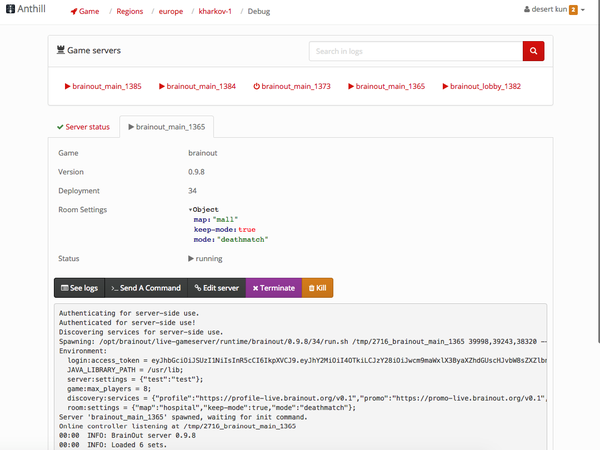Open desert kun user dropdown
The width and height of the screenshot is (600, 450).
click(556, 10)
